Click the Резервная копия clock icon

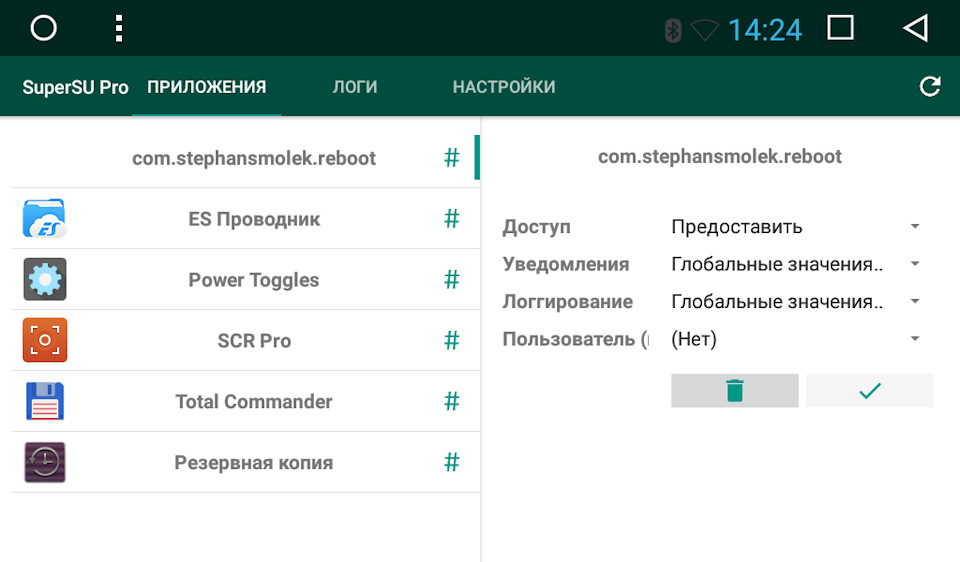pos(45,462)
